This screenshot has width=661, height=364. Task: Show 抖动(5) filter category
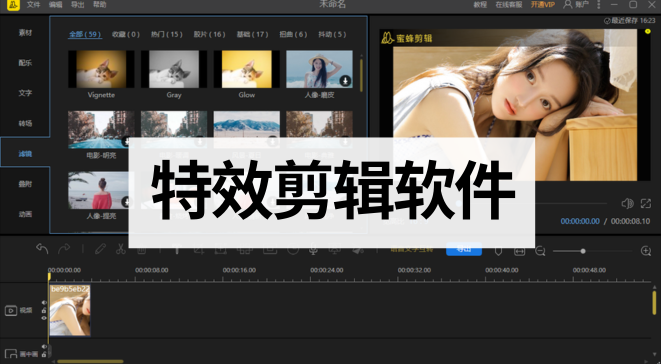[332, 34]
